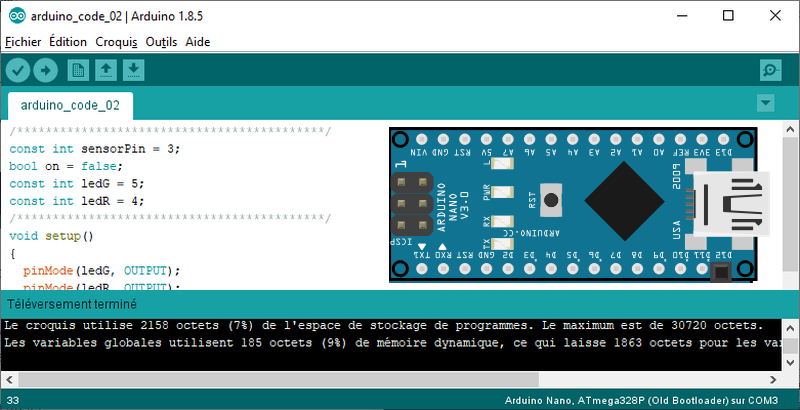Open the Fichier menu
This screenshot has height=410, width=800.
click(x=23, y=42)
